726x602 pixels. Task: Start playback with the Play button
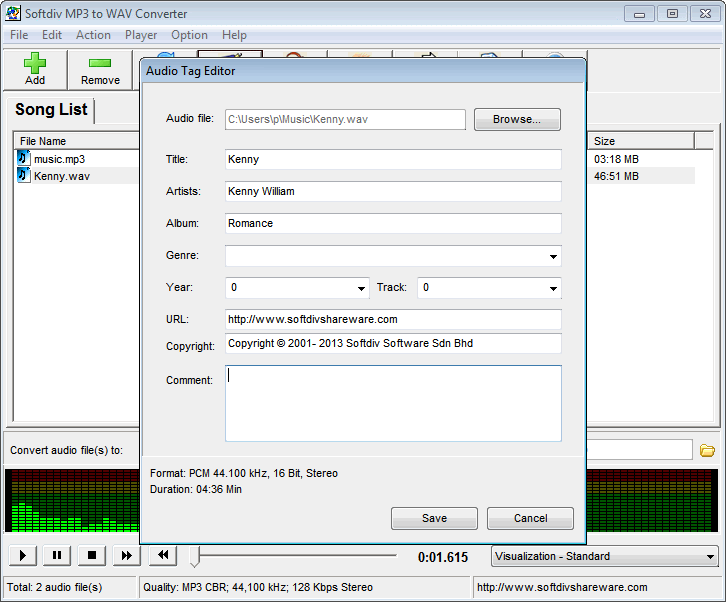[x=23, y=555]
